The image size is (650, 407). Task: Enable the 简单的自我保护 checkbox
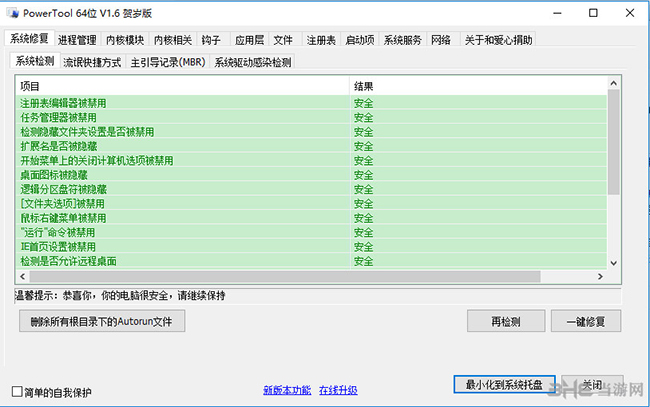tap(17, 391)
